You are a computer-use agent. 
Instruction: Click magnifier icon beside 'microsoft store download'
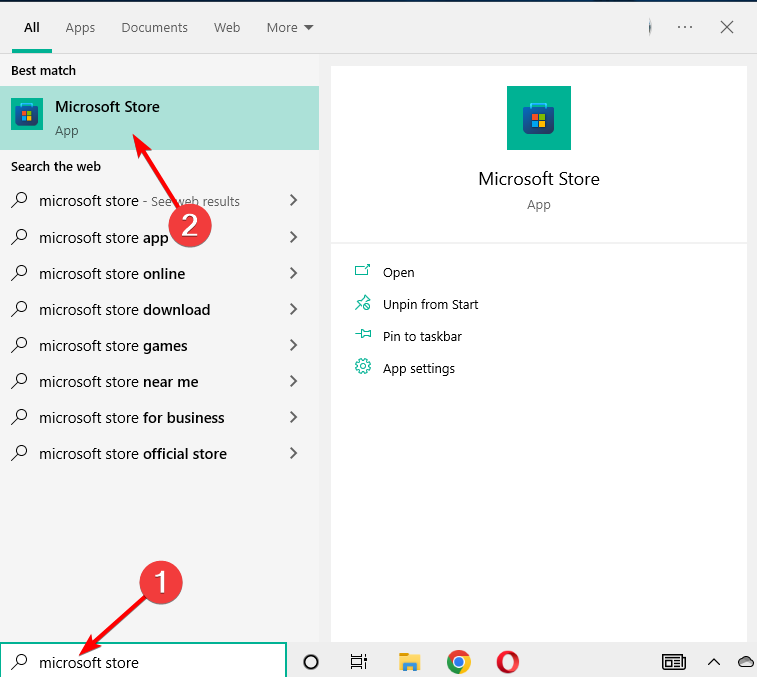(19, 308)
